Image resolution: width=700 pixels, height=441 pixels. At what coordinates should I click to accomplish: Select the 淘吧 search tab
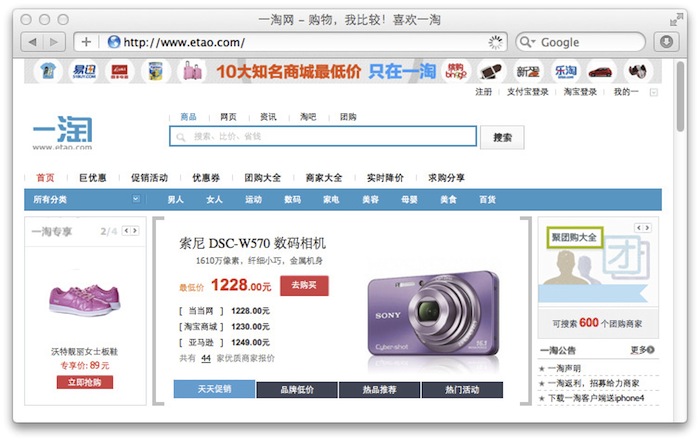point(308,117)
